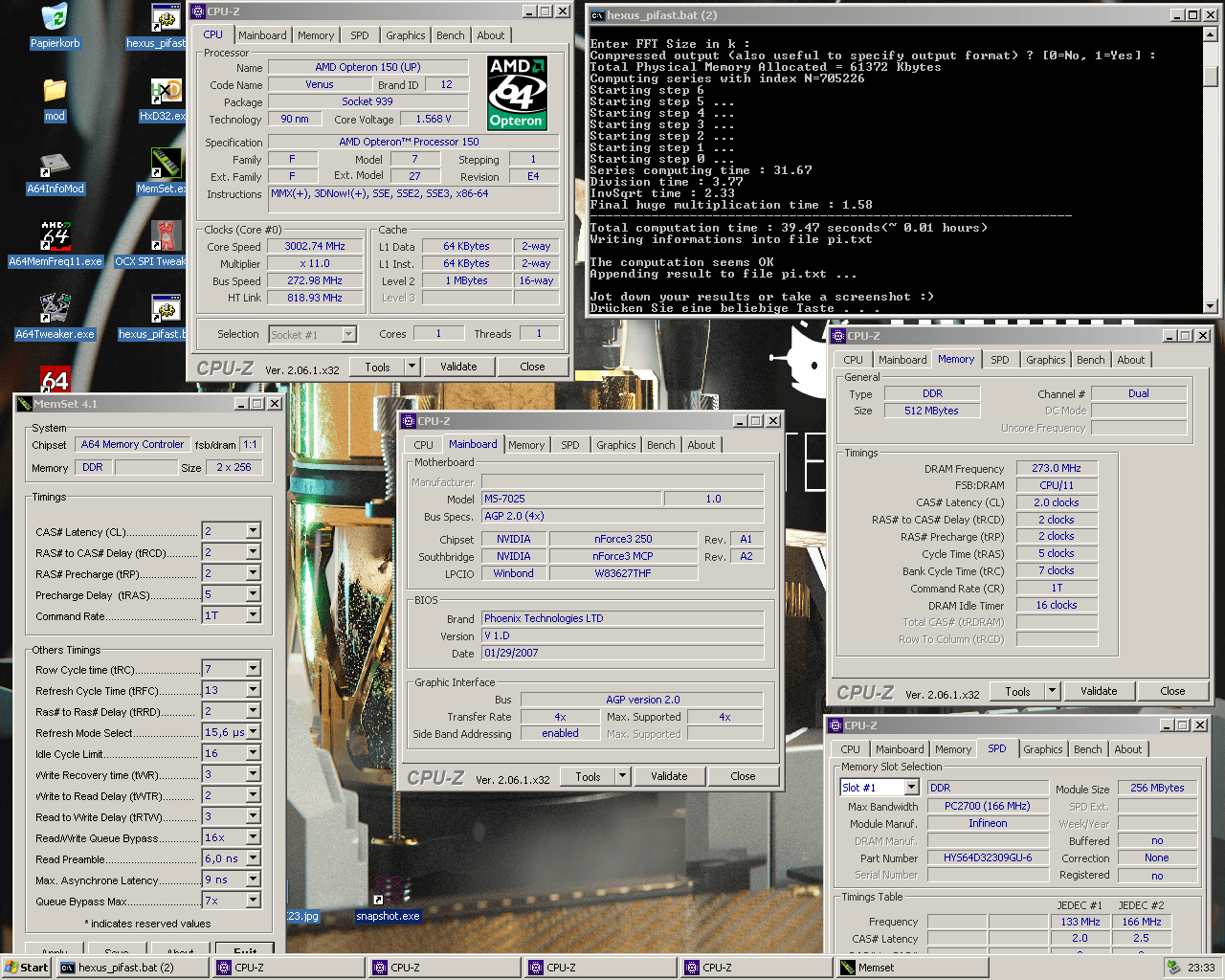Open Bench tab in top CPU-Z window

click(x=451, y=35)
